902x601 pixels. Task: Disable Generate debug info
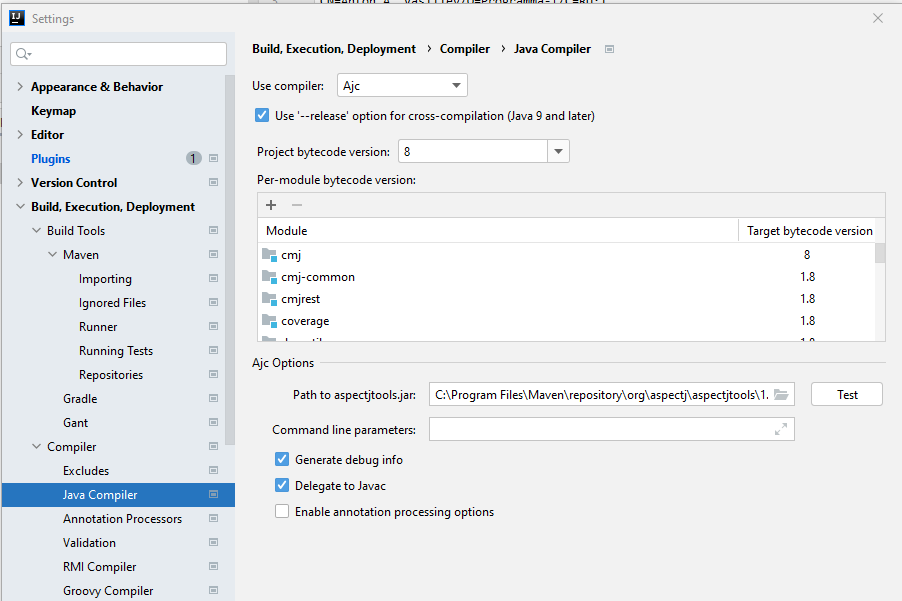point(282,459)
